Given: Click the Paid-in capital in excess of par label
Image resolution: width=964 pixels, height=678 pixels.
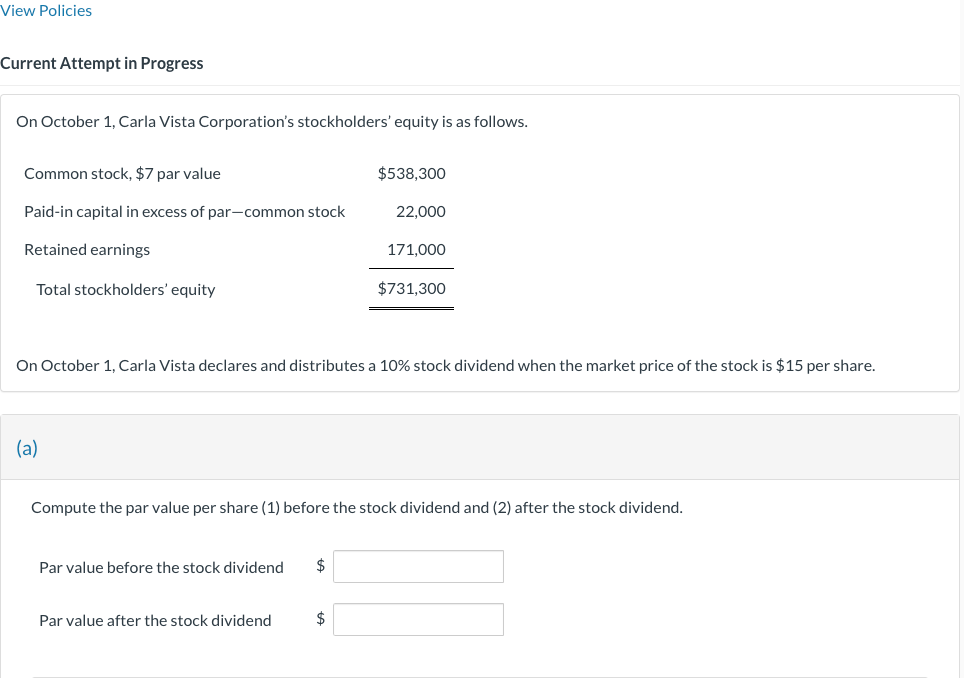Looking at the screenshot, I should (x=185, y=210).
